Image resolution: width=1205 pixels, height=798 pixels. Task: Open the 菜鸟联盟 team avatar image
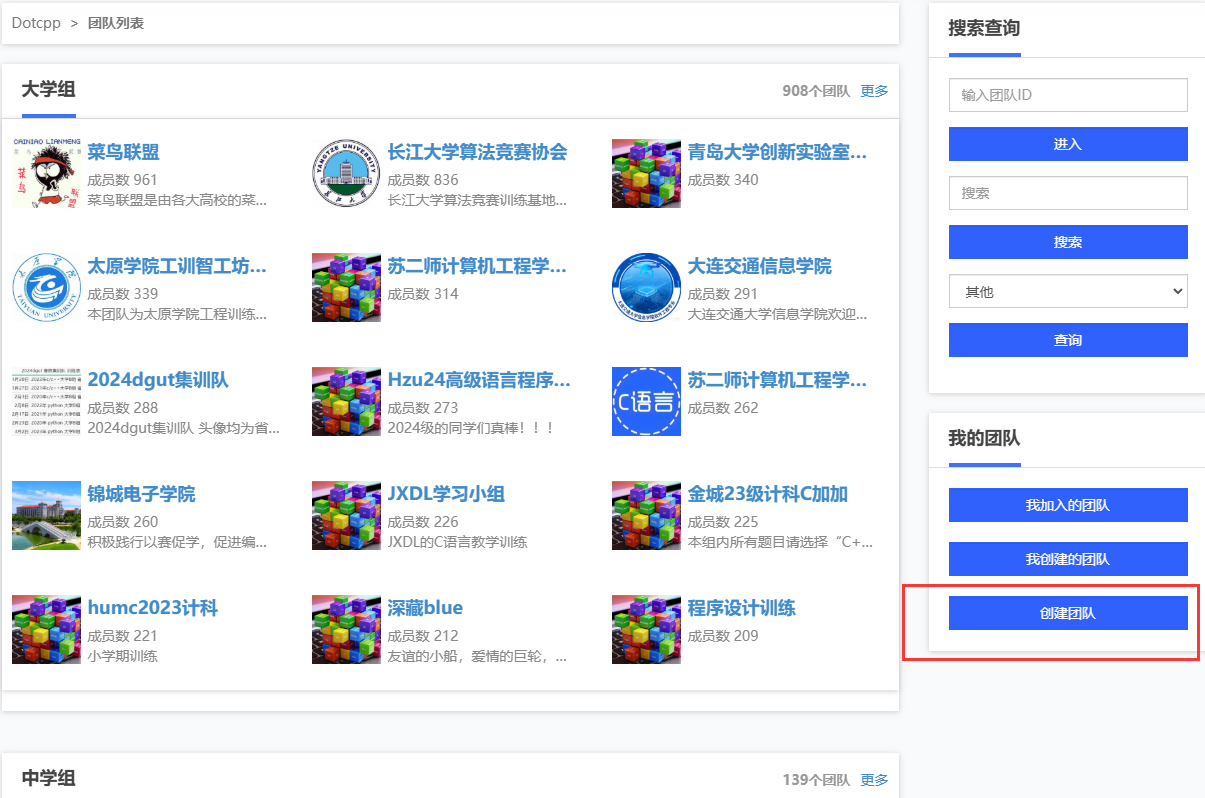46,173
